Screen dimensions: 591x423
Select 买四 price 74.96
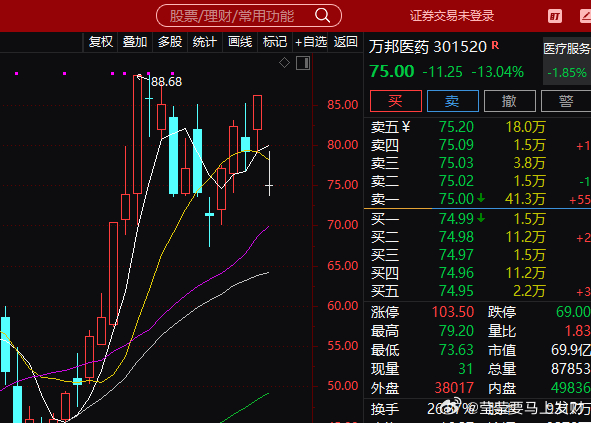coord(456,273)
